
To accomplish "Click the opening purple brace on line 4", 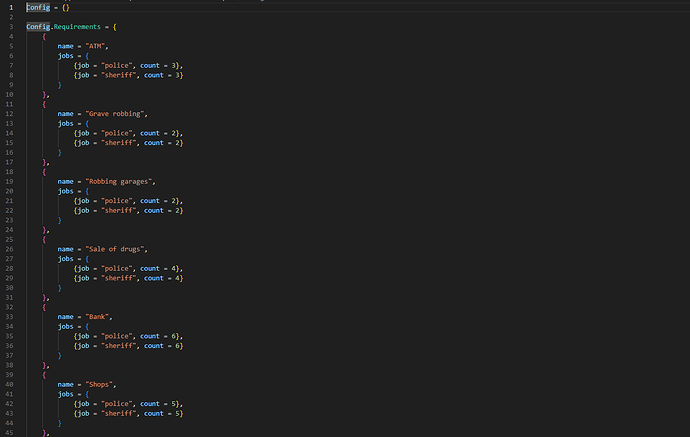I will [44, 37].
